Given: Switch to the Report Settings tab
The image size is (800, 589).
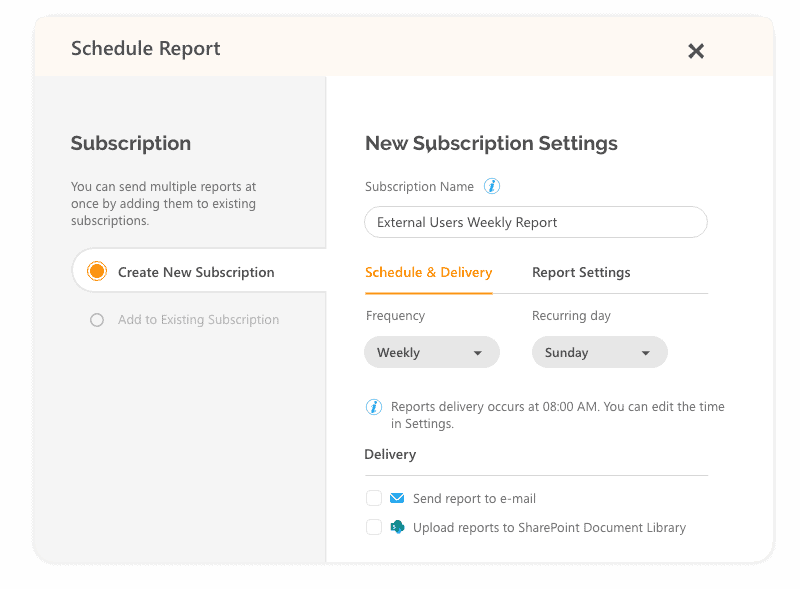Looking at the screenshot, I should click(581, 273).
